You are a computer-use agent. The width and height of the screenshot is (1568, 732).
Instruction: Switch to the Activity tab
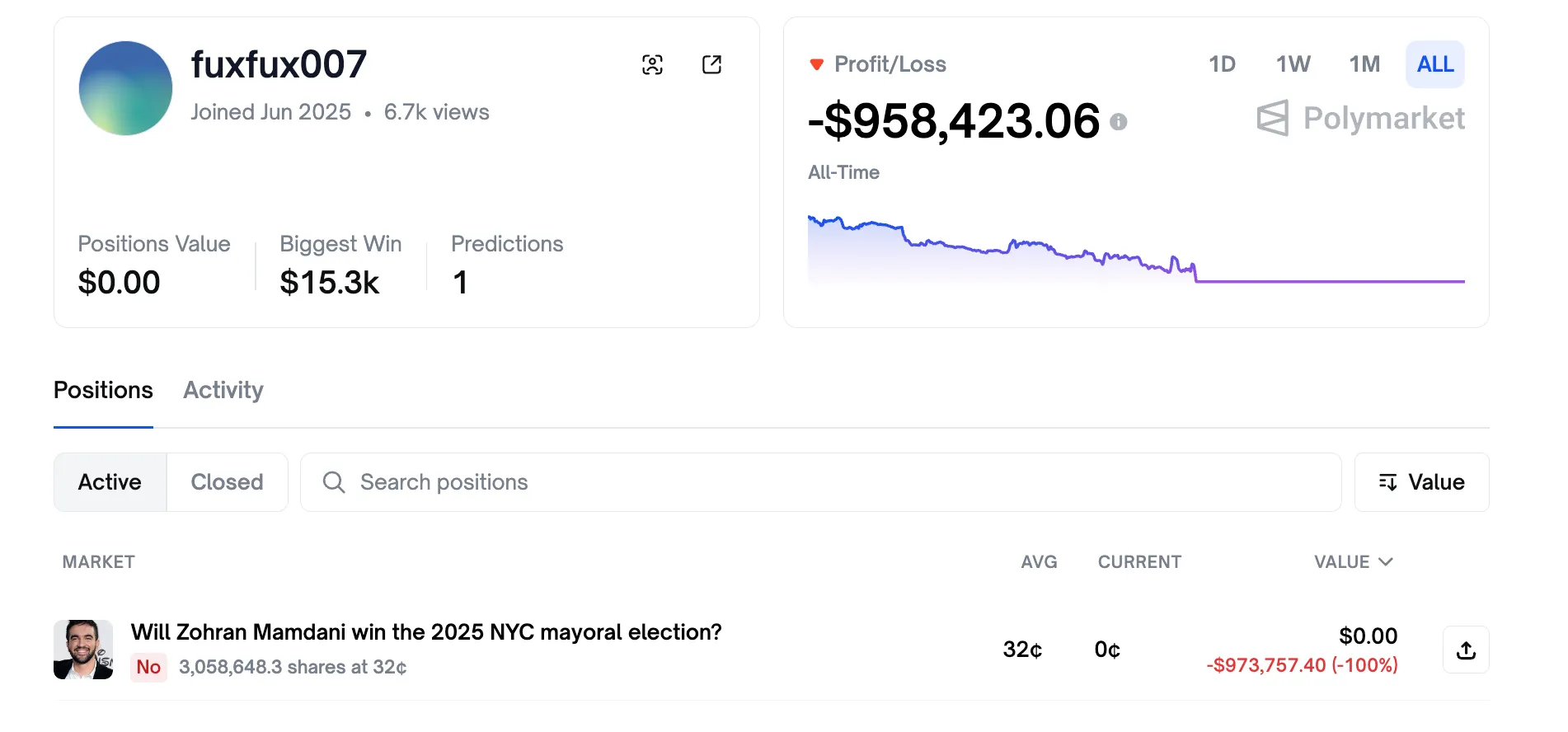pyautogui.click(x=223, y=390)
